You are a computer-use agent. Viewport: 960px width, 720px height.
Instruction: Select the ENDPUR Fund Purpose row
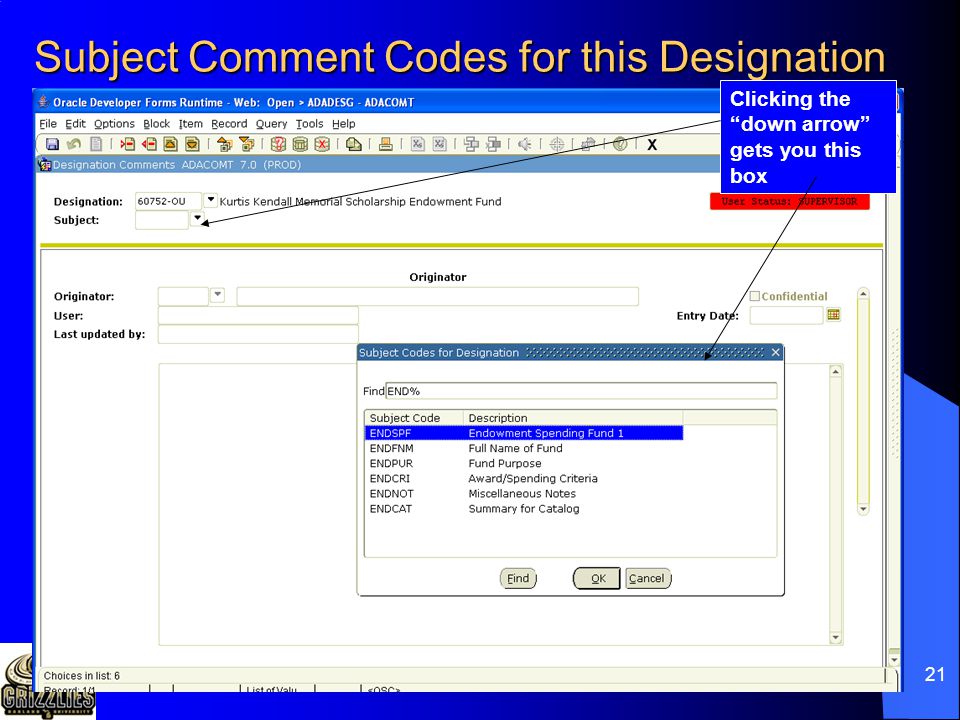click(x=523, y=463)
